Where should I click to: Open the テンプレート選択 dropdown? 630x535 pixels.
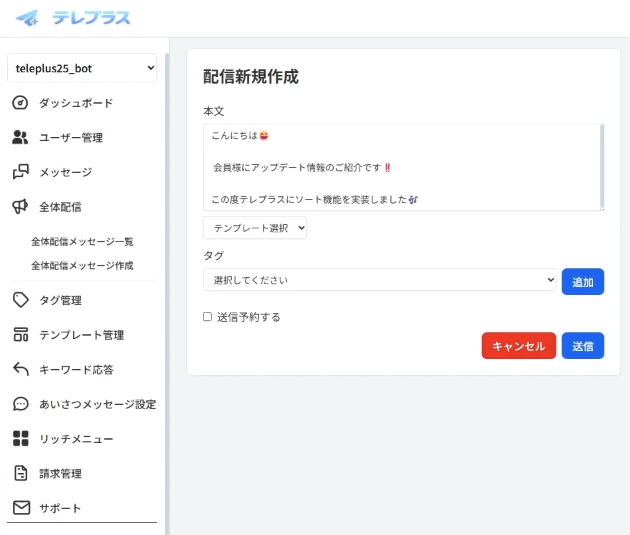255,228
